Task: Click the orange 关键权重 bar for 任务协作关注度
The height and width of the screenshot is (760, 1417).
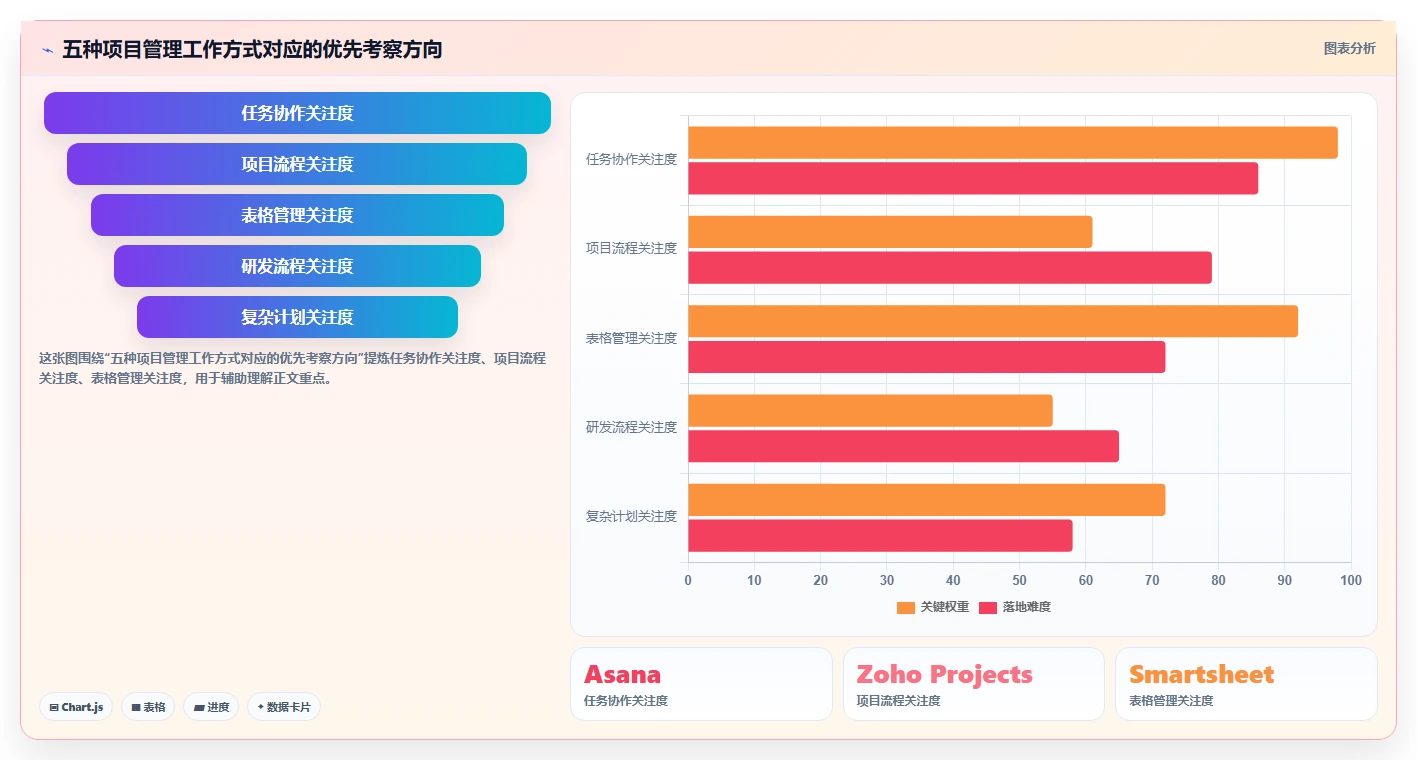Action: click(x=1013, y=142)
